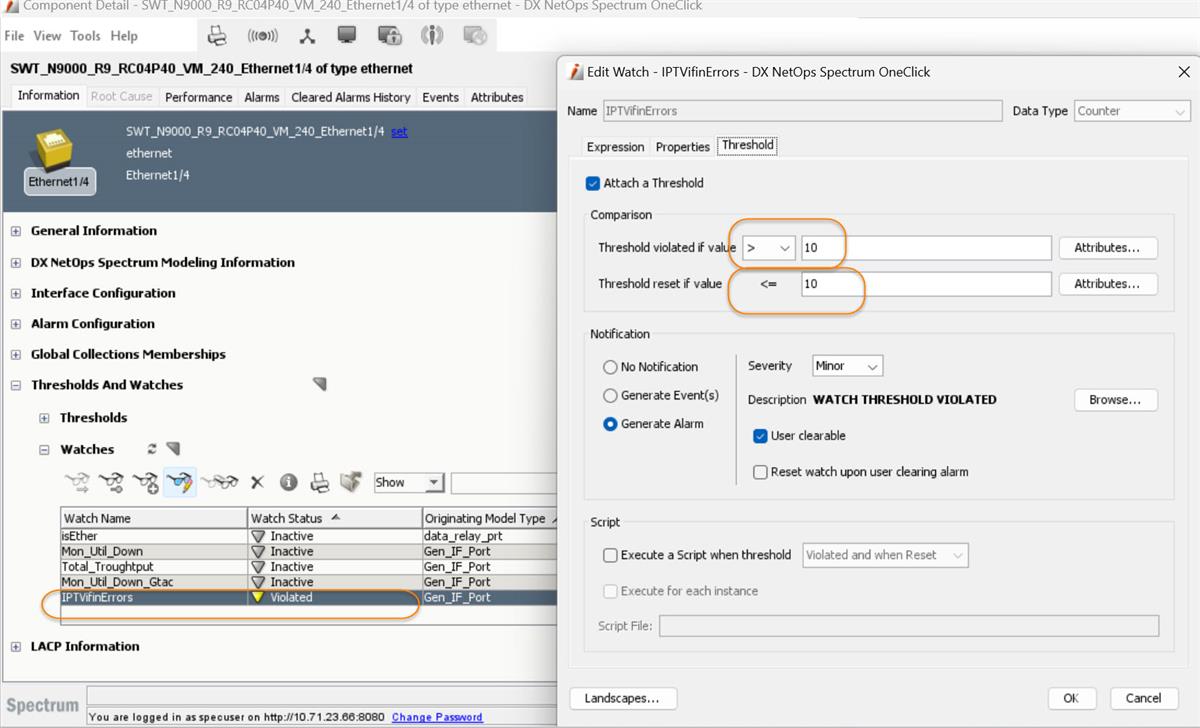Click the broadcast signal icon in the top toolbar
Screen dimensions: 1200x728
(x=262, y=36)
